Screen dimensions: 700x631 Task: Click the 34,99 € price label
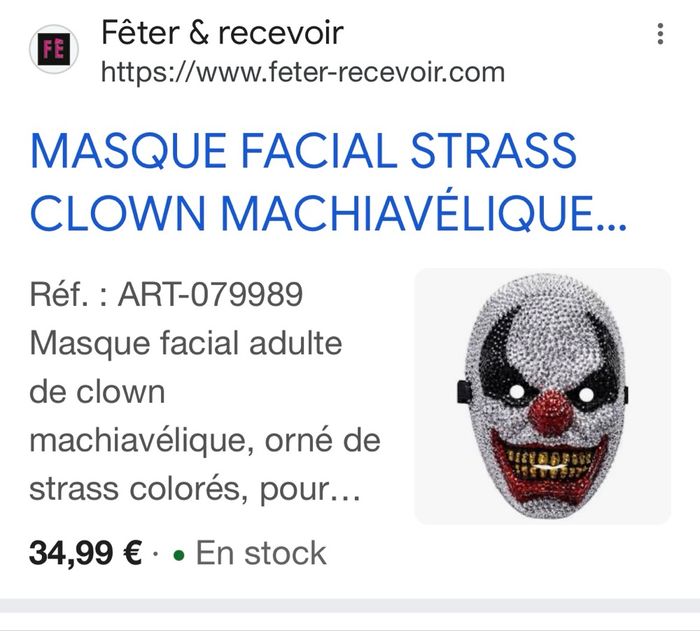85,554
